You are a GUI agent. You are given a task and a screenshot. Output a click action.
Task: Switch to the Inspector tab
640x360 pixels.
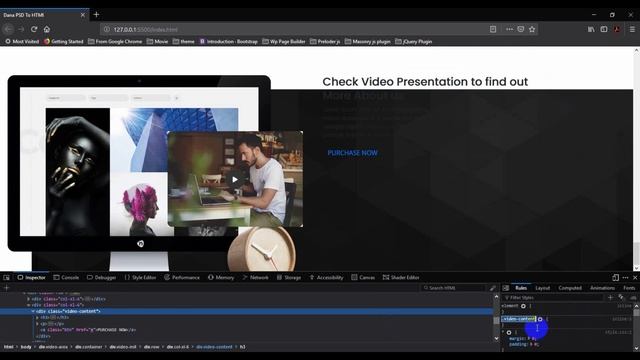pos(31,278)
